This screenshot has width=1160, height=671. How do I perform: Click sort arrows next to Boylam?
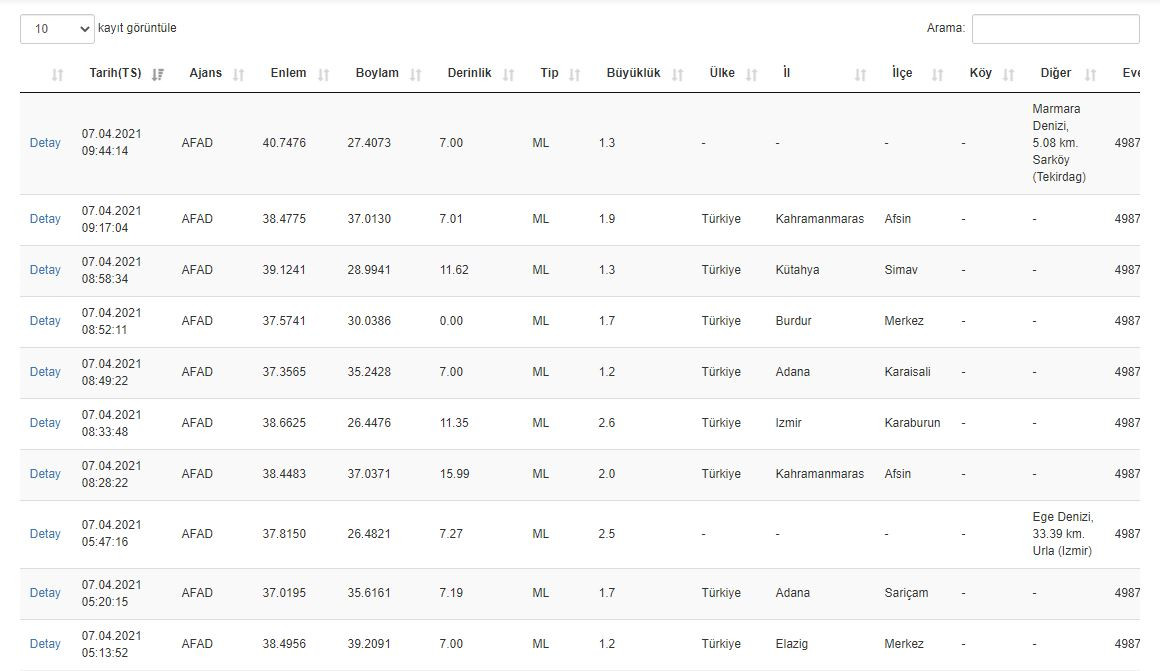416,74
